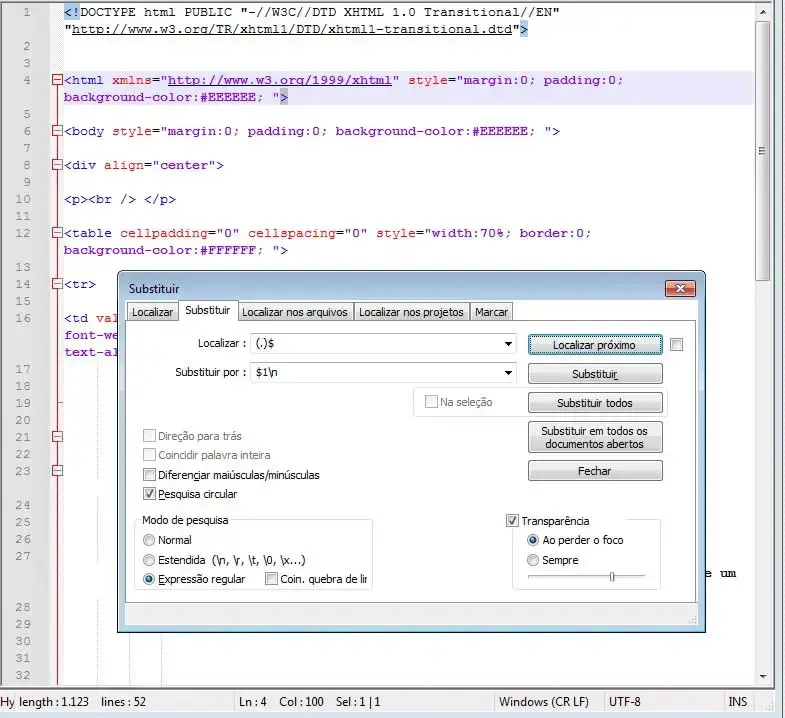Uncheck the Pesquisa circular option

[150, 494]
